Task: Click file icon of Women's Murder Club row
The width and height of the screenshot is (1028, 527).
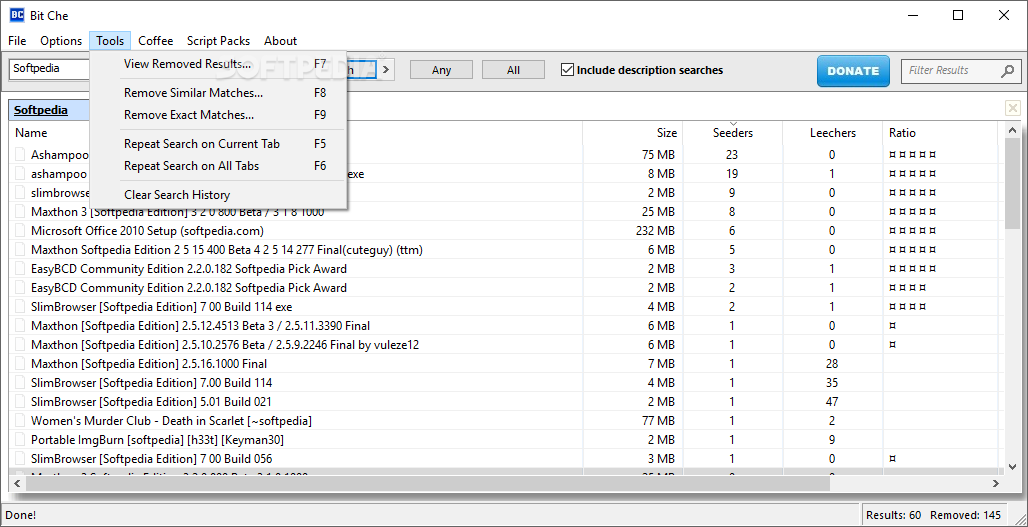Action: click(20, 421)
